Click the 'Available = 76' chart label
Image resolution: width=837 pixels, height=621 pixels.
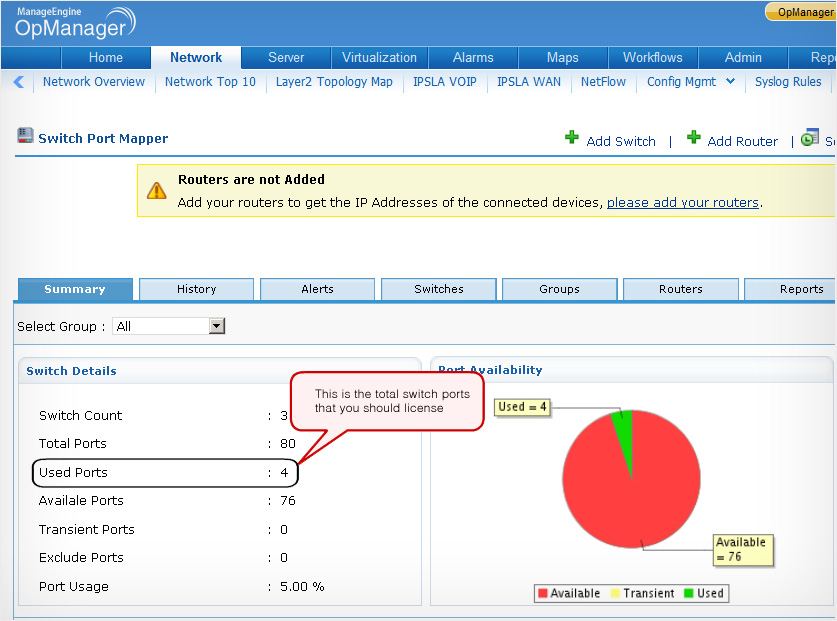pyautogui.click(x=741, y=549)
